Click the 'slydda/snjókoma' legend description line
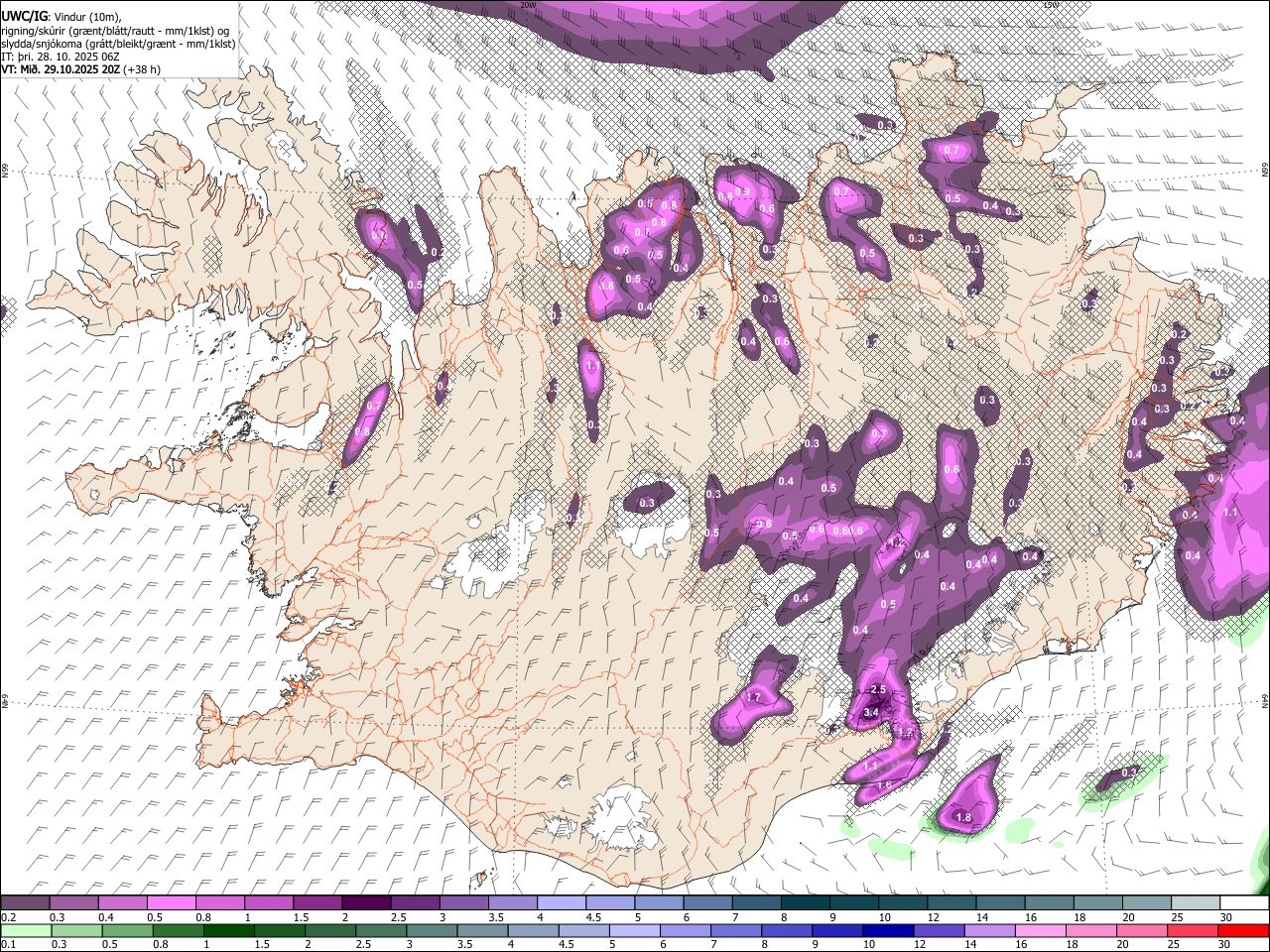This screenshot has height=952, width=1270. 118,44
